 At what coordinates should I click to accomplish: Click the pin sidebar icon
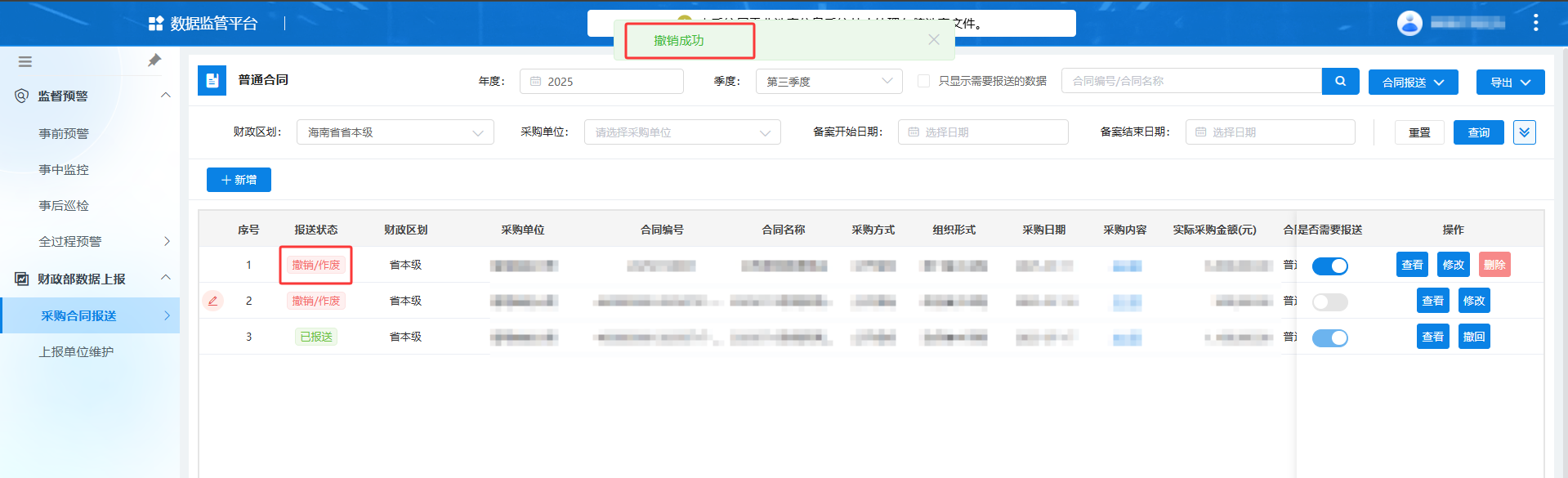[x=154, y=60]
